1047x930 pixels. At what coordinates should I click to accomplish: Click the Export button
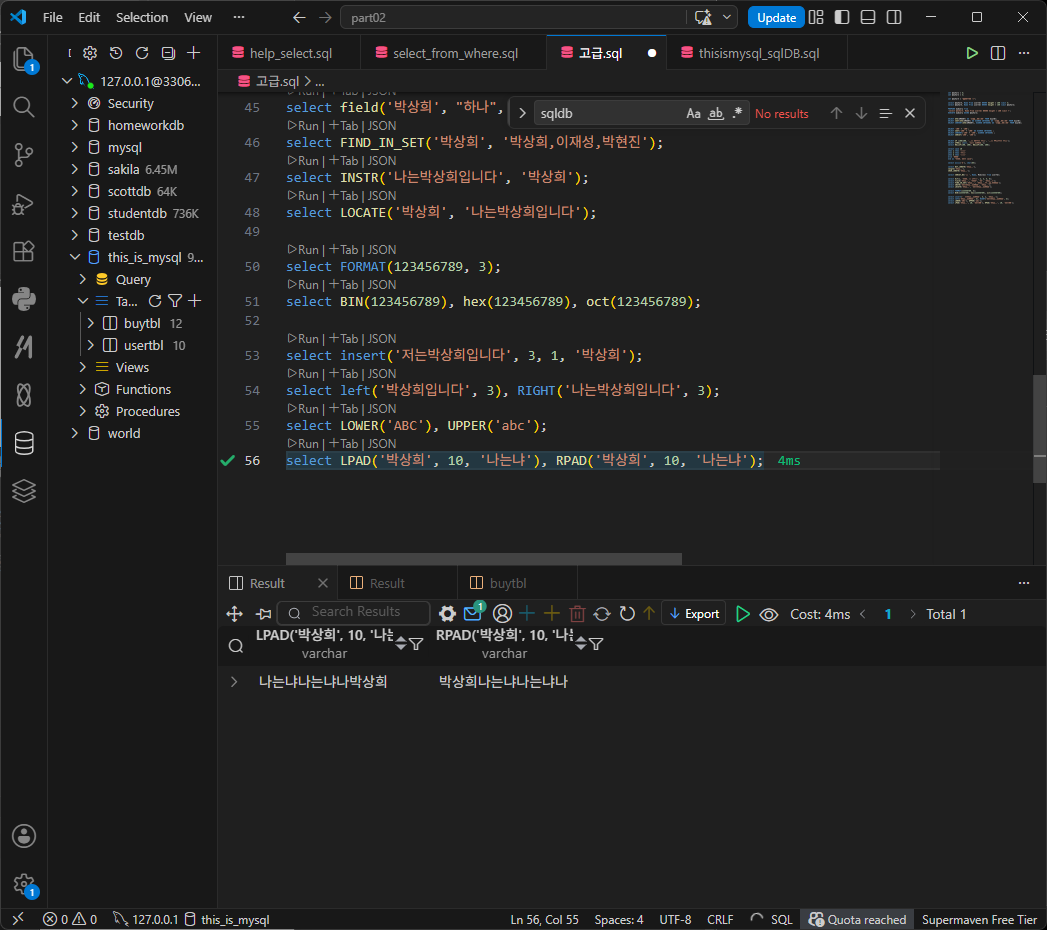[694, 614]
